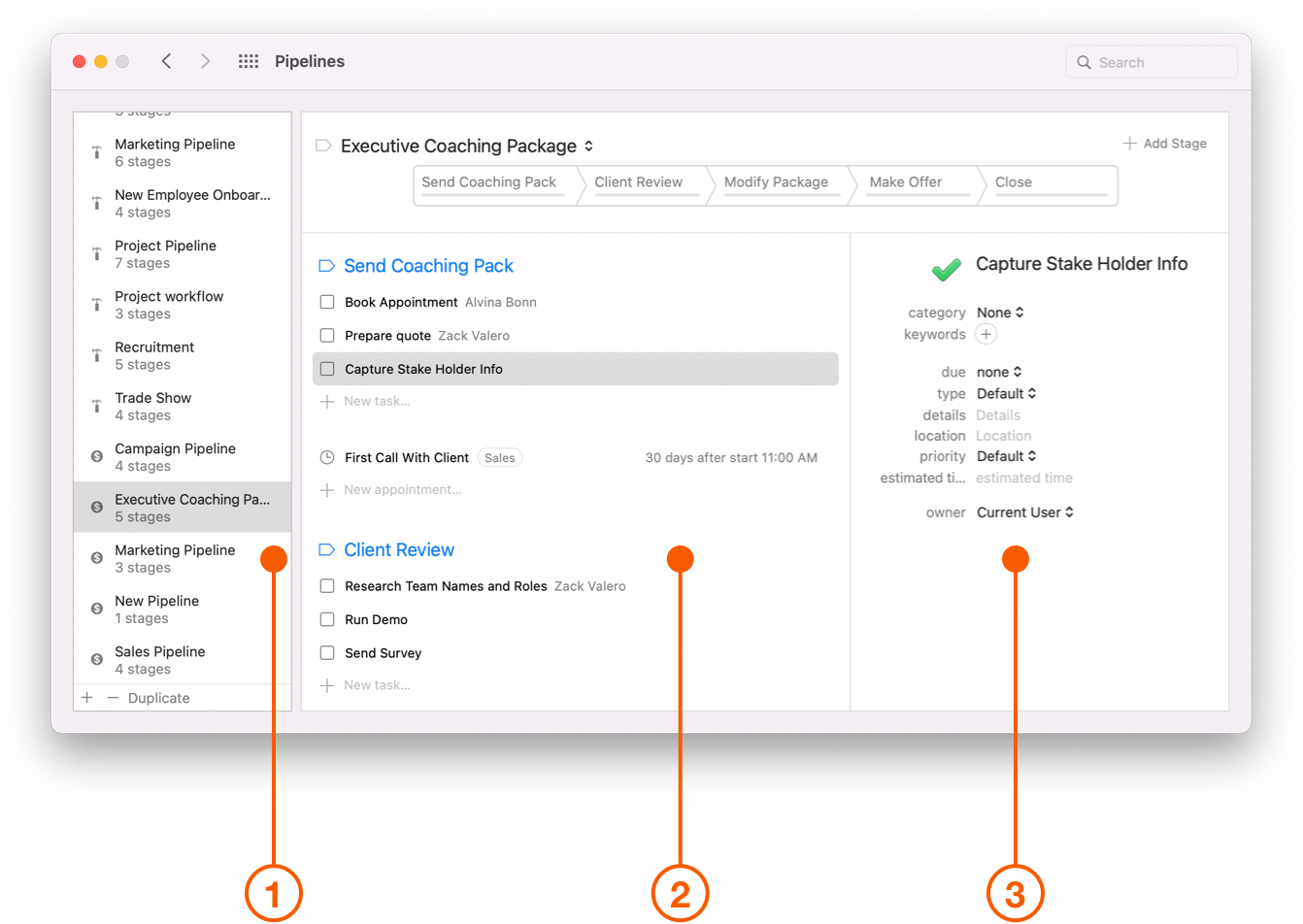Click inside the Search field

(1151, 61)
